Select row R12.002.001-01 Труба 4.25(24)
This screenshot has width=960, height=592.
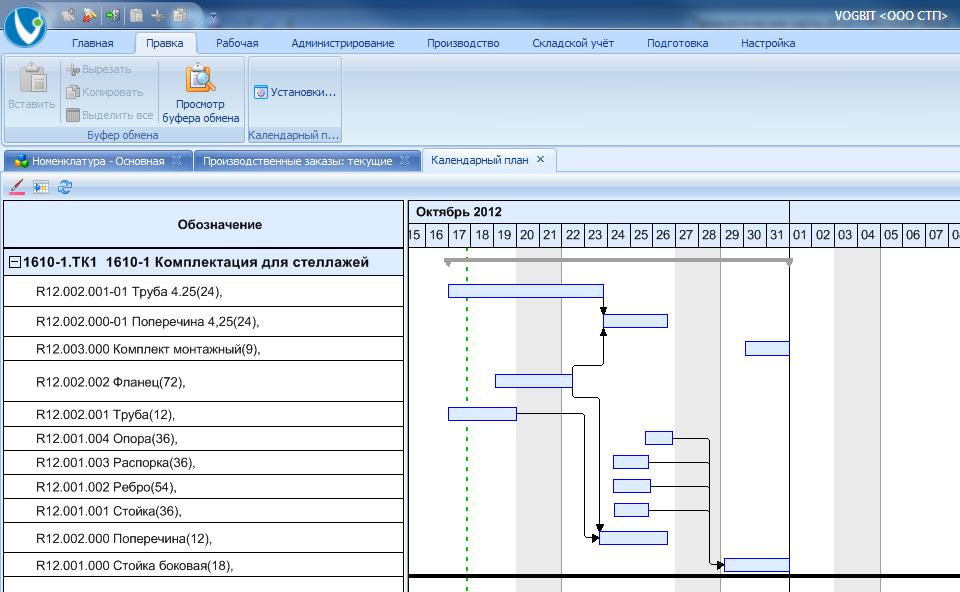203,291
